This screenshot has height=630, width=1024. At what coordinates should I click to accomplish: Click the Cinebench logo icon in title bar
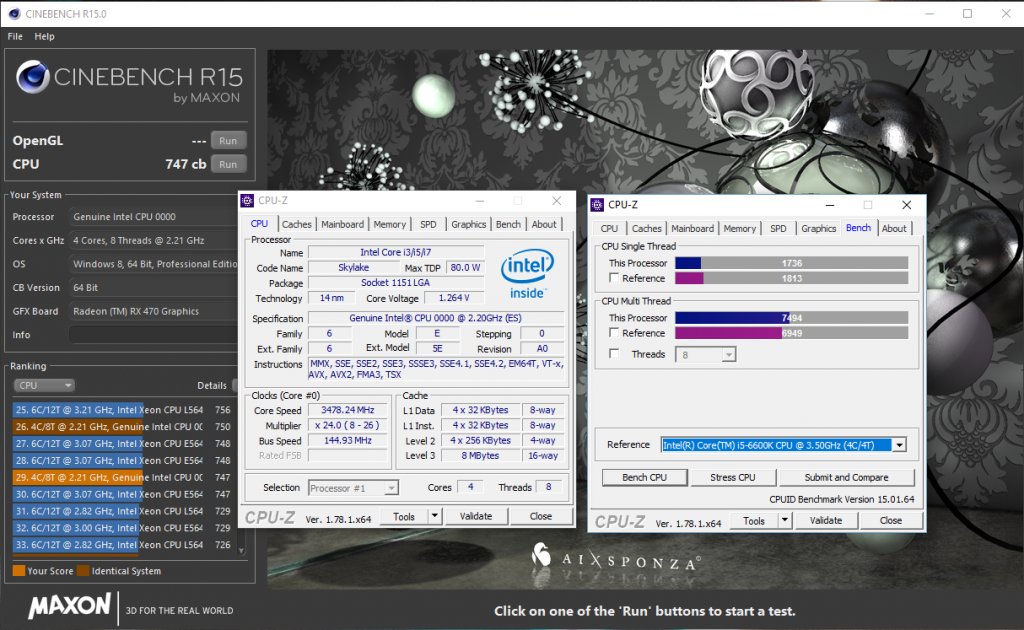point(14,14)
